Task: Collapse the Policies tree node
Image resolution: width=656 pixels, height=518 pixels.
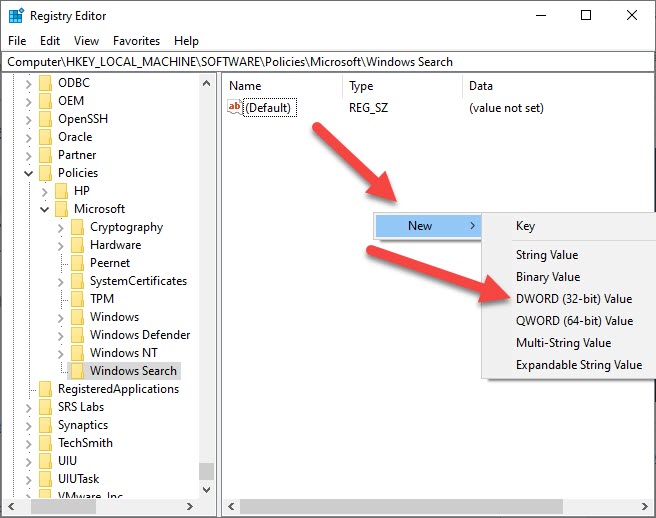Action: pyautogui.click(x=28, y=173)
